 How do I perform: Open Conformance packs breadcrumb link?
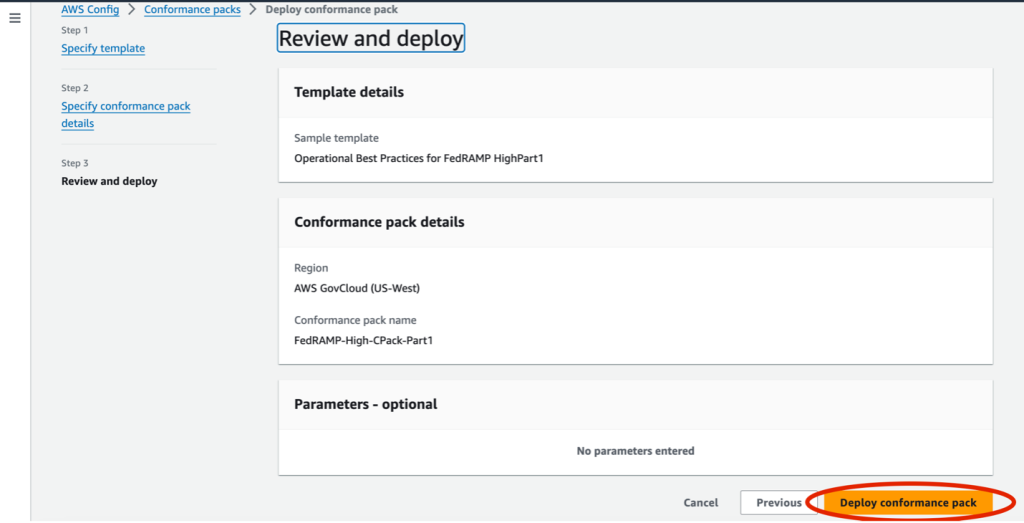pos(192,10)
